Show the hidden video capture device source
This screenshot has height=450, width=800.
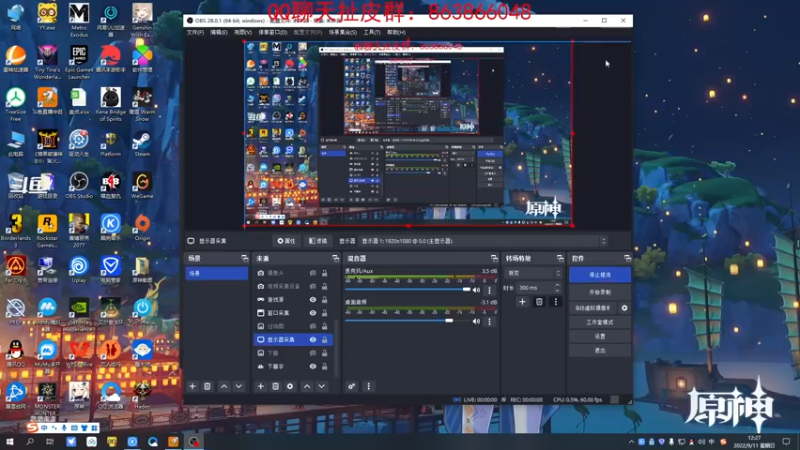point(313,286)
